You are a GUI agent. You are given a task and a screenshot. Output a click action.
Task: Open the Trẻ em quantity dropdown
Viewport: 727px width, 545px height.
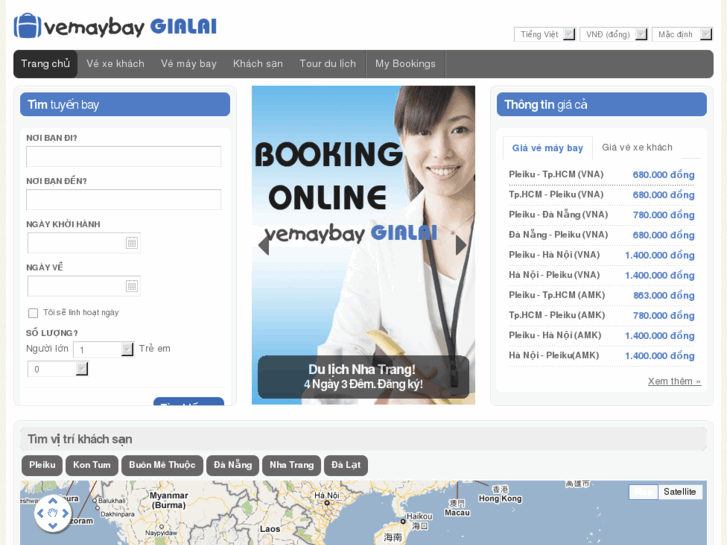coord(57,369)
